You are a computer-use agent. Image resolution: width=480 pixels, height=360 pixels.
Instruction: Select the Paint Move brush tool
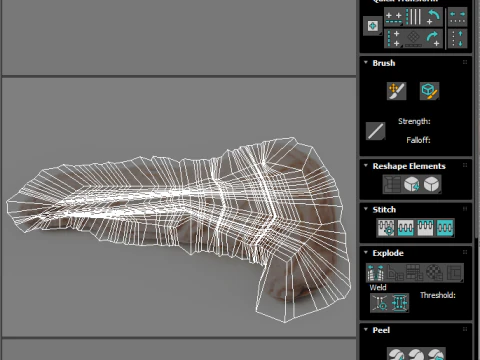[397, 91]
